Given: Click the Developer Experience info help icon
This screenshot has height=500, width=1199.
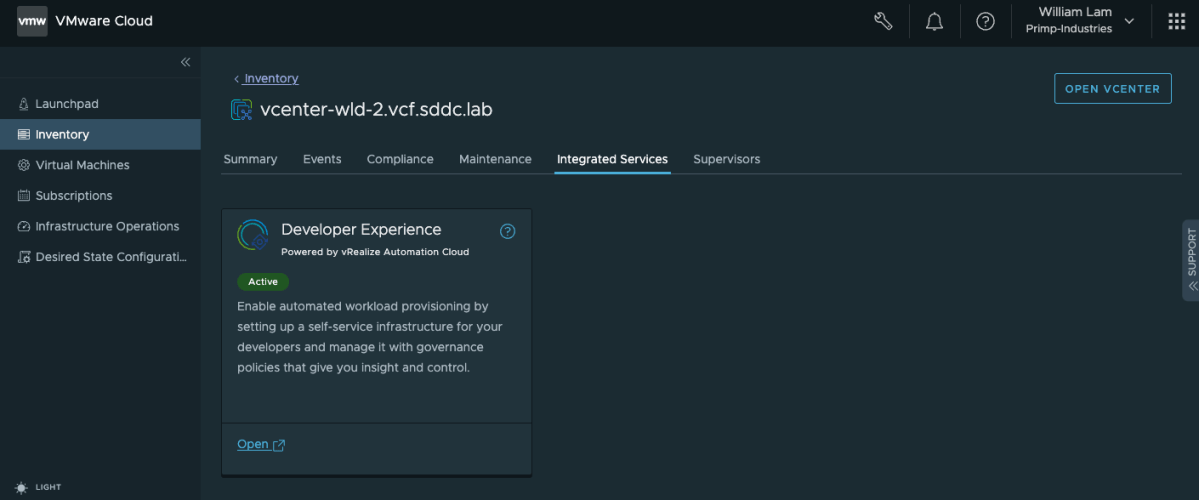Looking at the screenshot, I should point(507,231).
